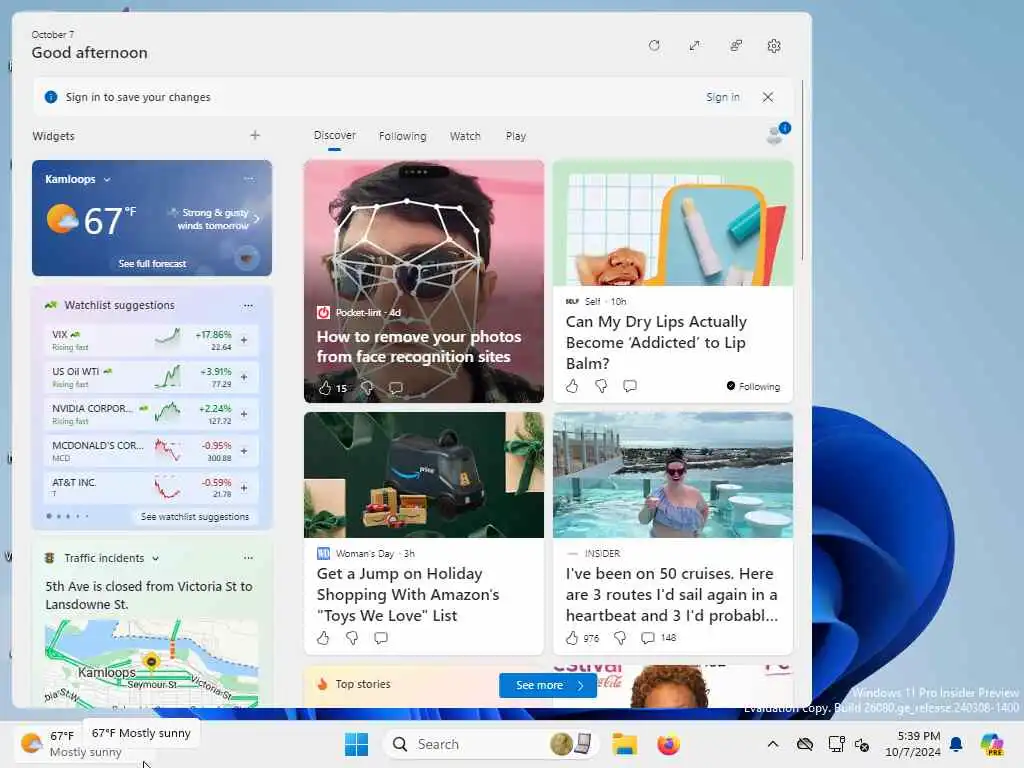The width and height of the screenshot is (1024, 768).
Task: Dislike the Lip Balm article
Action: click(601, 386)
